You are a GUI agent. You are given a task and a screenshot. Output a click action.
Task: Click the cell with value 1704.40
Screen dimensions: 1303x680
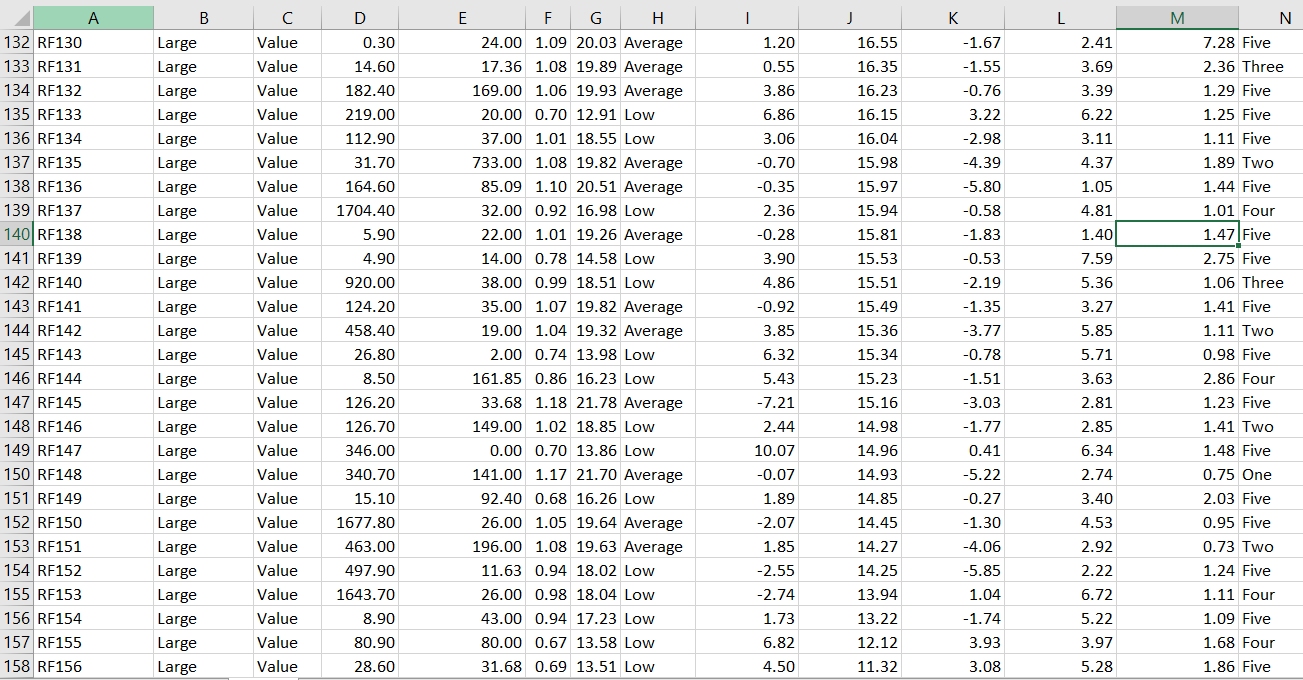(x=360, y=210)
